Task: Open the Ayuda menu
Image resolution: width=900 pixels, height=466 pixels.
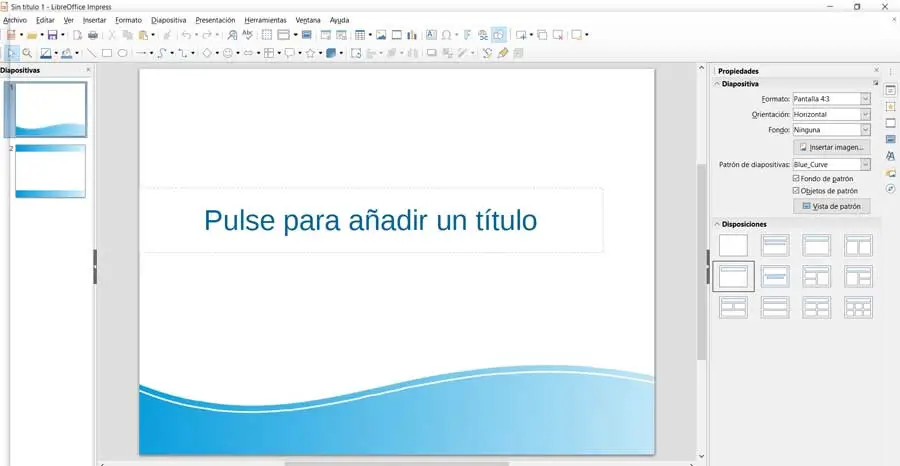Action: coord(339,20)
